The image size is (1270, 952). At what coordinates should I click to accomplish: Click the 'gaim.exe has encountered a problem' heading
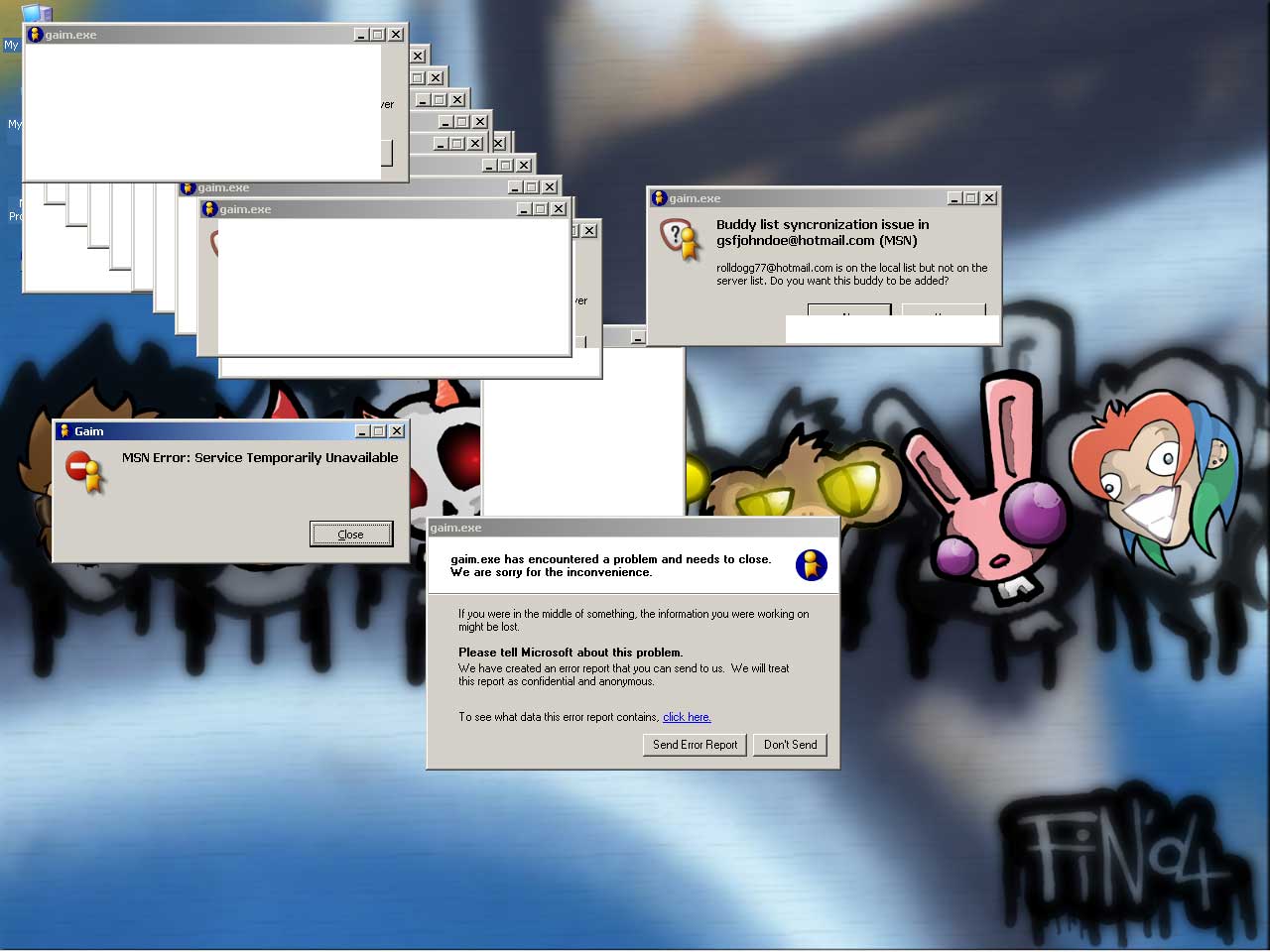611,565
